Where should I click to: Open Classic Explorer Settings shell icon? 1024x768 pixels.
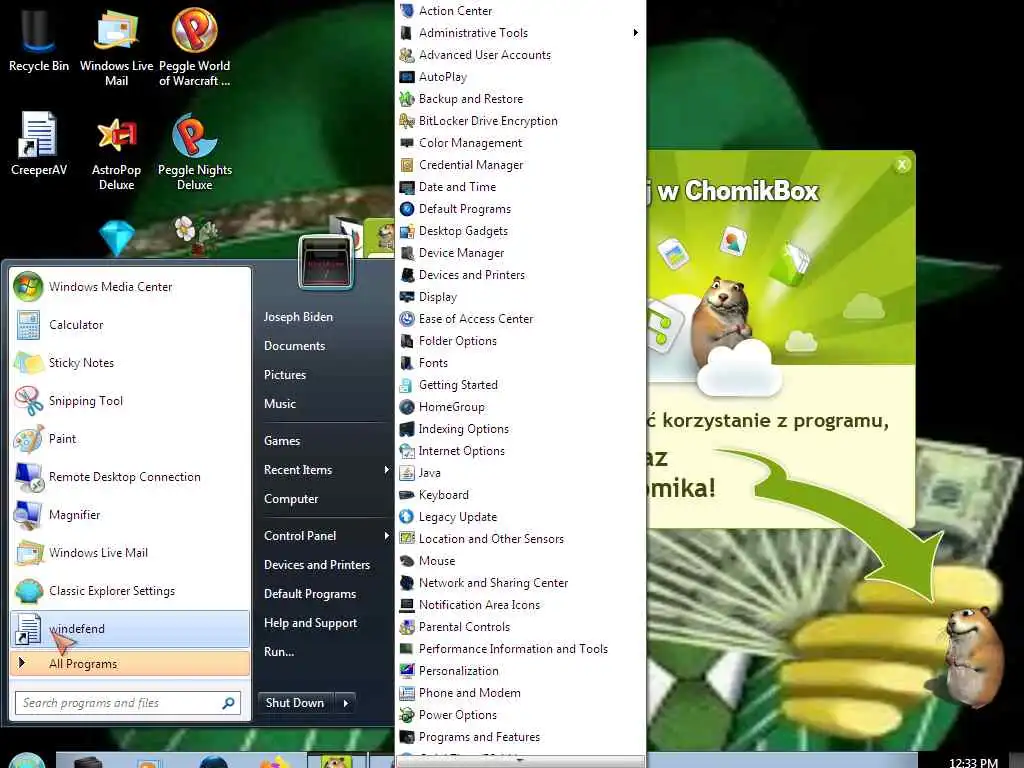[28, 590]
